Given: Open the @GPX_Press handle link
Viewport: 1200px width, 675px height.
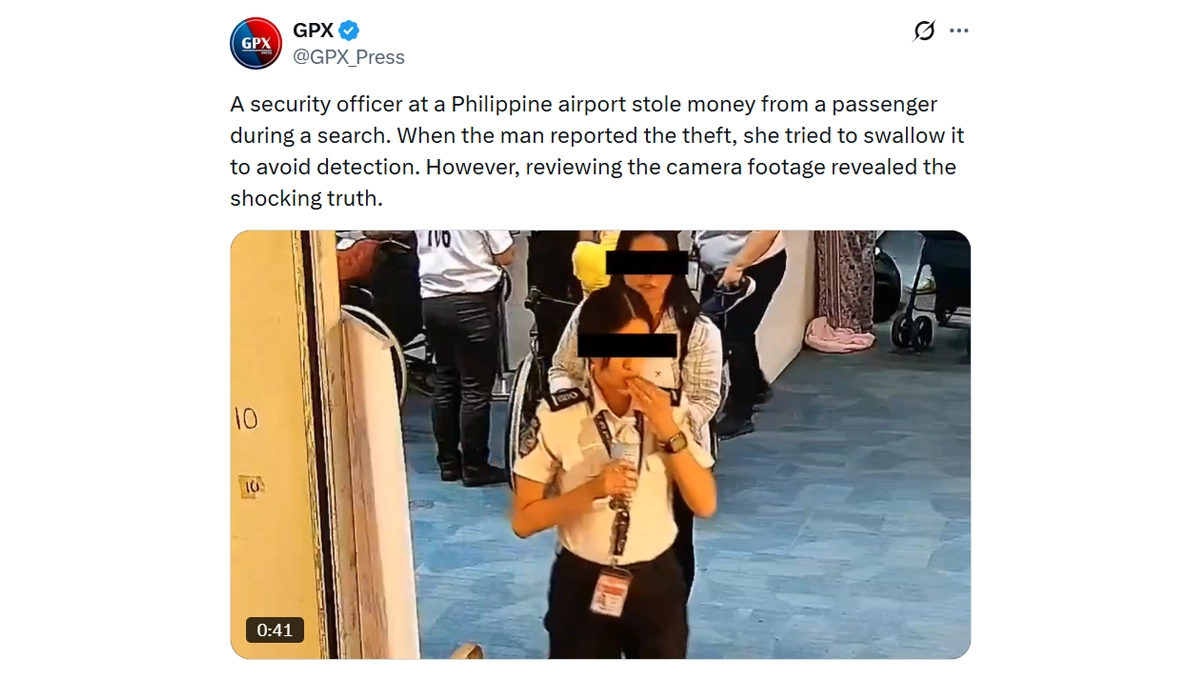Looking at the screenshot, I should (x=348, y=57).
